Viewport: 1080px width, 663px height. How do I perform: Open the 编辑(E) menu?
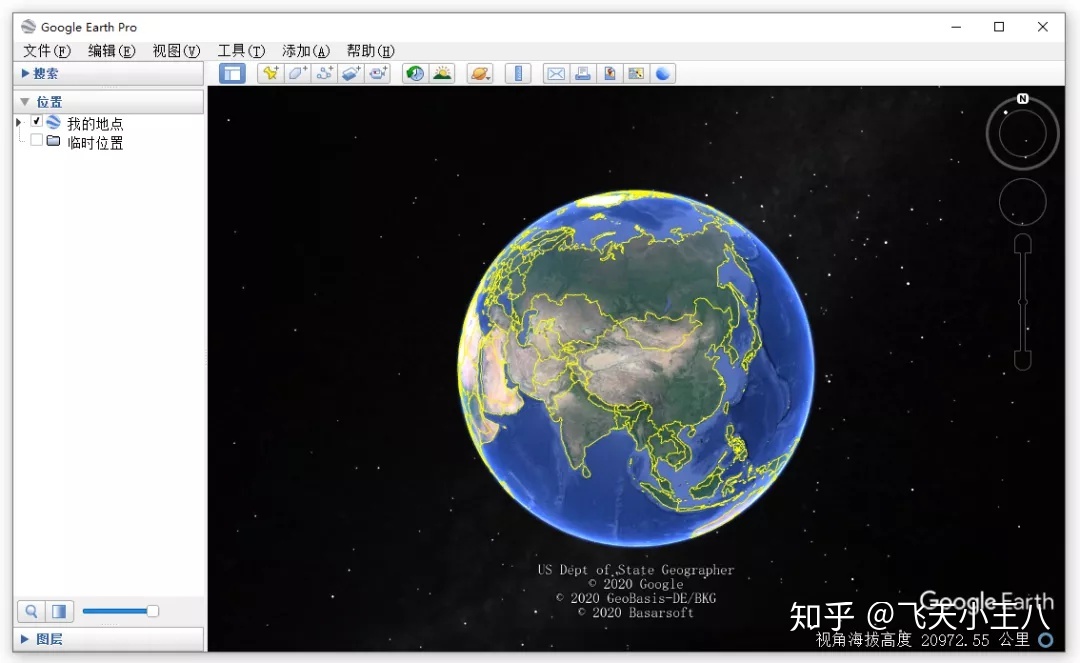112,51
